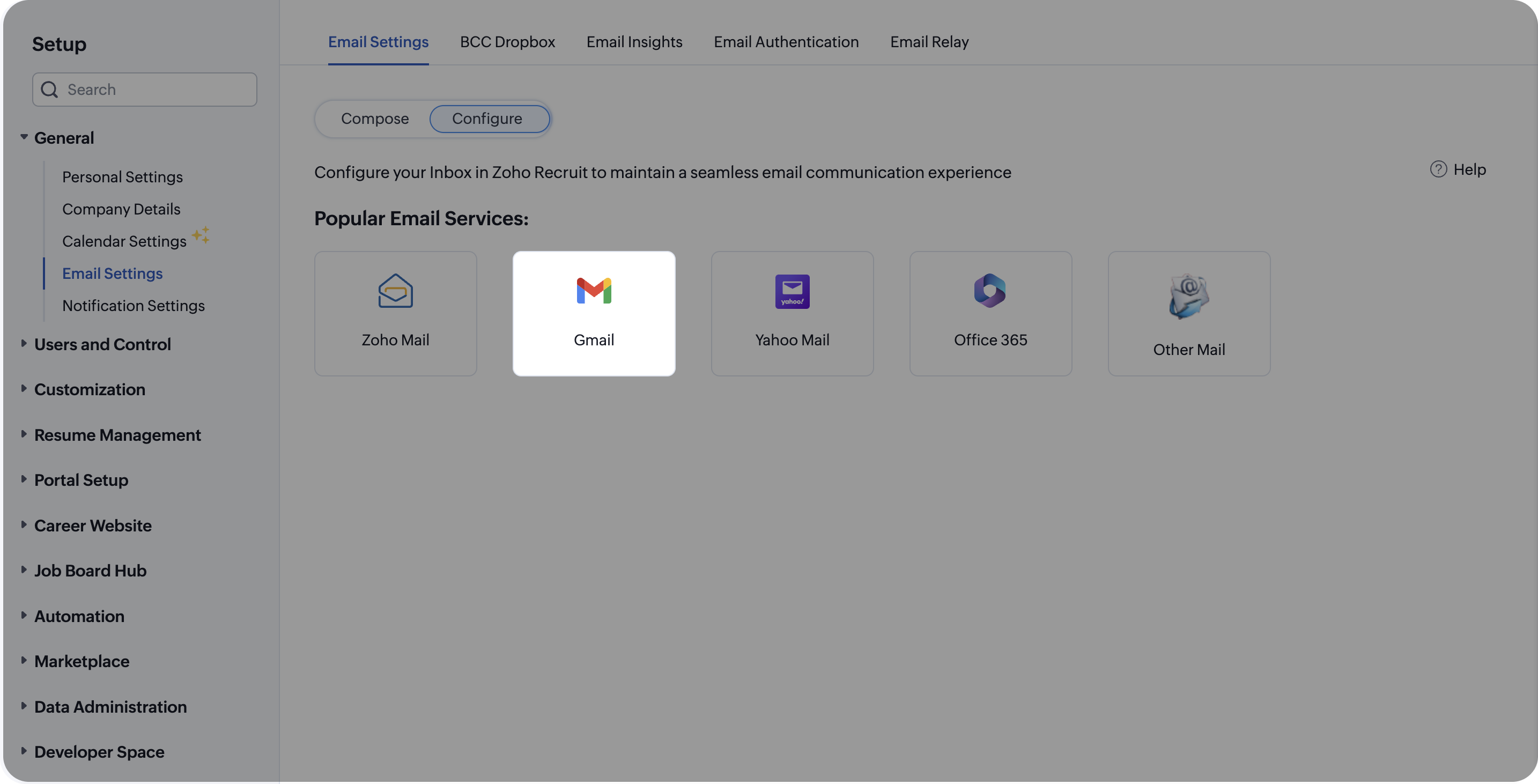Switch toggle to Compose

(x=375, y=119)
